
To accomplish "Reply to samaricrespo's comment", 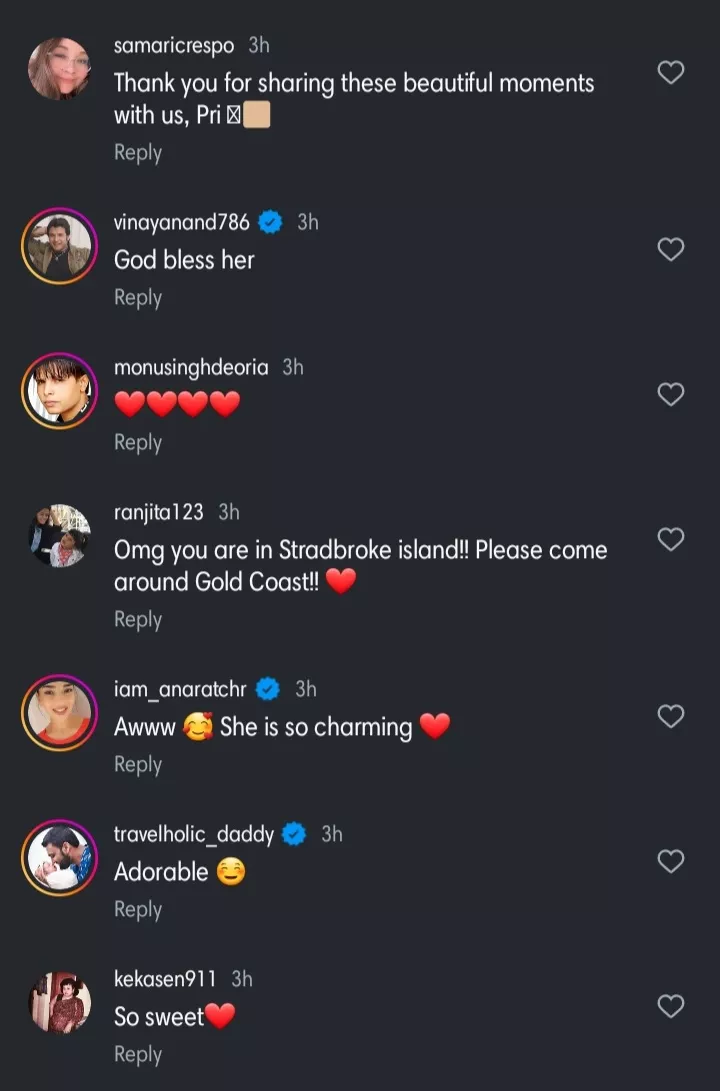I will click(x=138, y=153).
